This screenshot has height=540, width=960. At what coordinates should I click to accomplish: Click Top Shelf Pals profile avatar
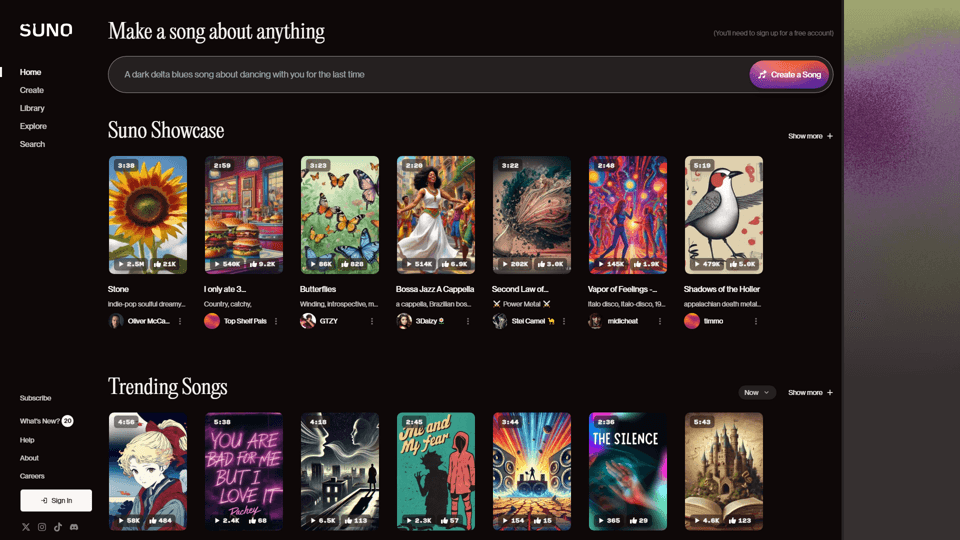point(212,321)
